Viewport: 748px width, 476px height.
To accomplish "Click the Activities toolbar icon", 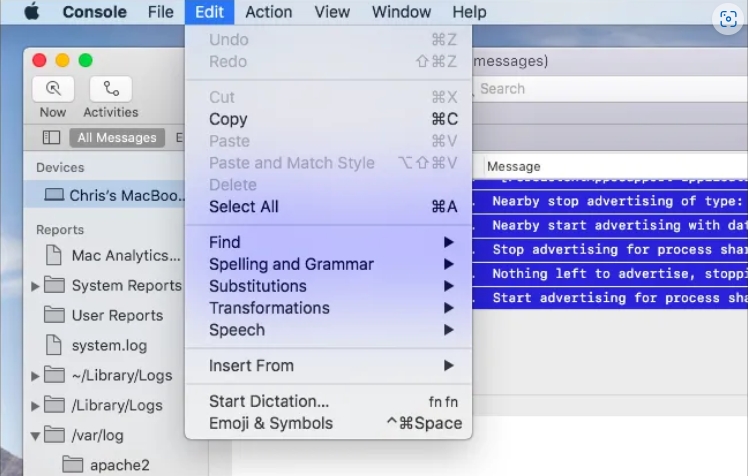I will (111, 89).
